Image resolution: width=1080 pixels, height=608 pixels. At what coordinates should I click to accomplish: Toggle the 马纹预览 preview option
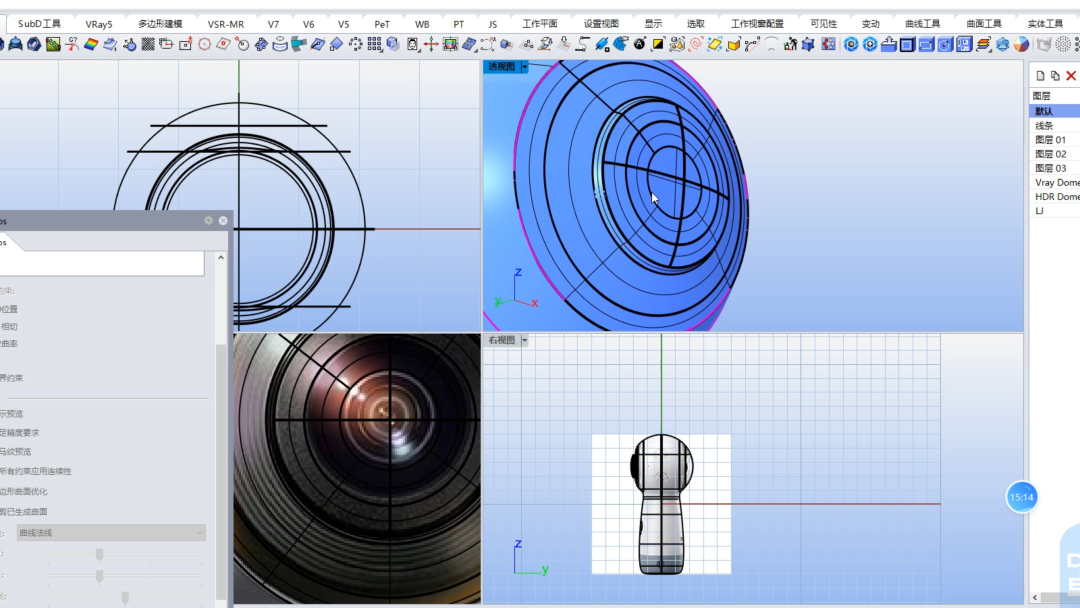(15, 452)
